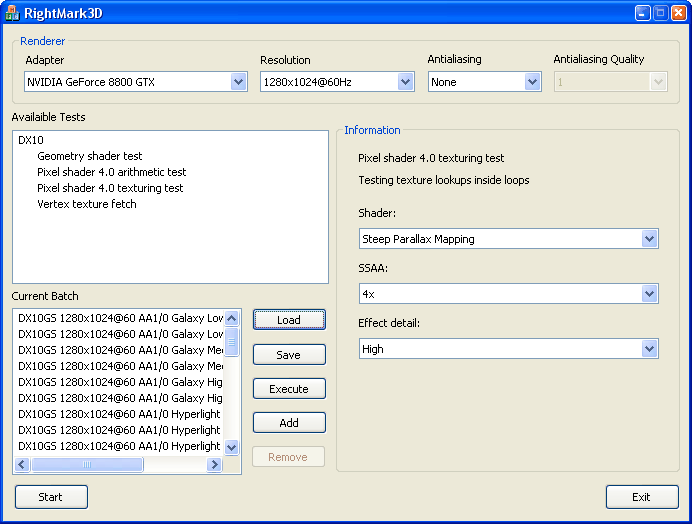The width and height of the screenshot is (692, 524).
Task: Select Geometry shader test
Action: tap(90, 156)
